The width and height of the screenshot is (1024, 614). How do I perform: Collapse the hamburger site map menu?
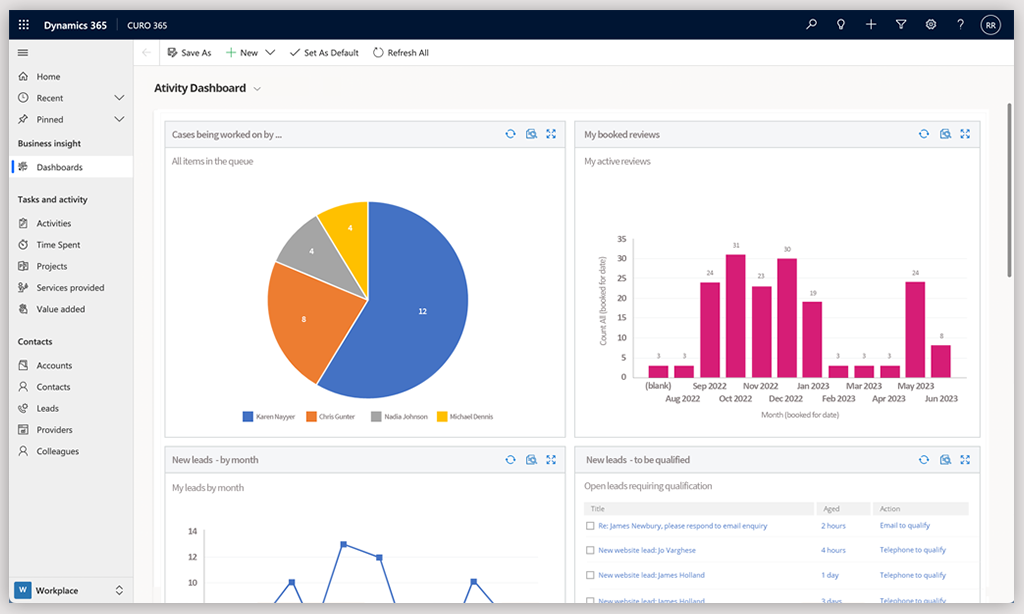point(23,53)
